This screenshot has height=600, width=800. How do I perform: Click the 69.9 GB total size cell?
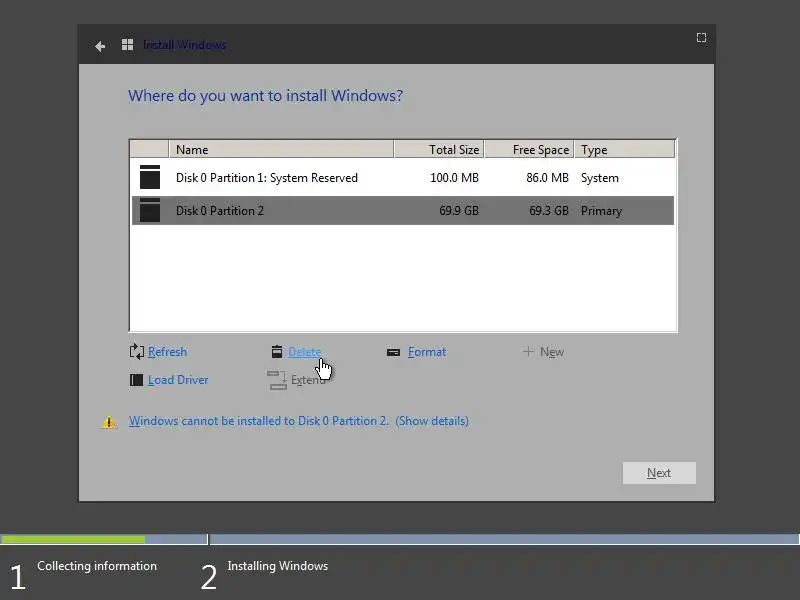(459, 211)
